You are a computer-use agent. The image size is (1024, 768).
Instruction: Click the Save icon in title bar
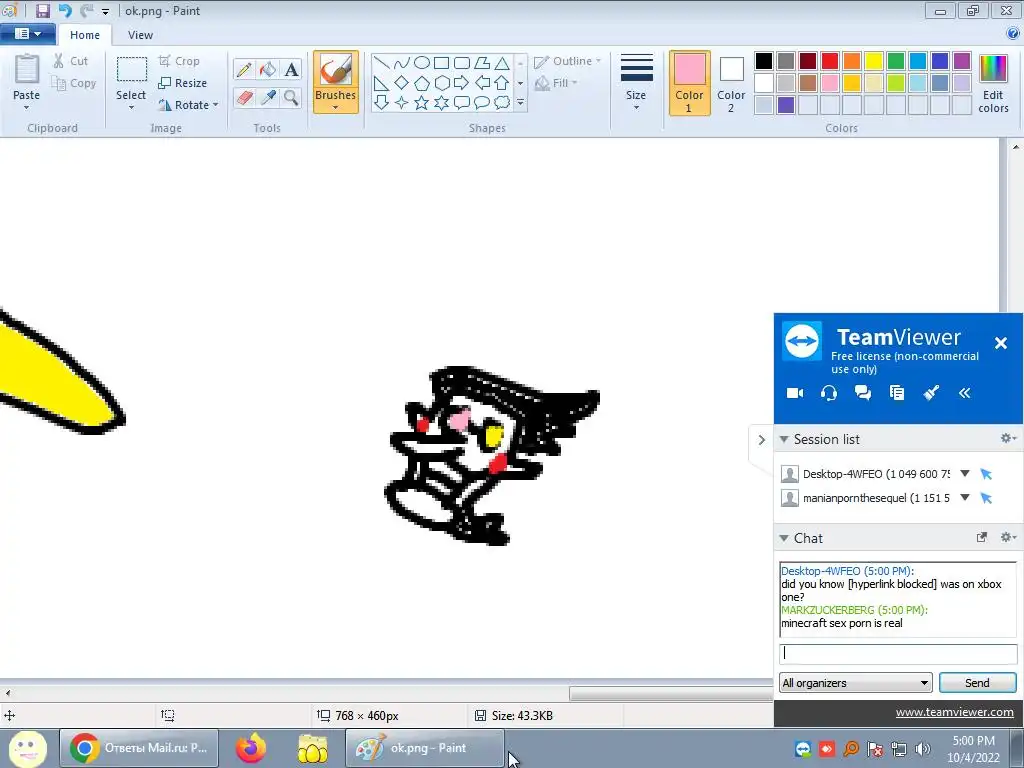[x=42, y=10]
